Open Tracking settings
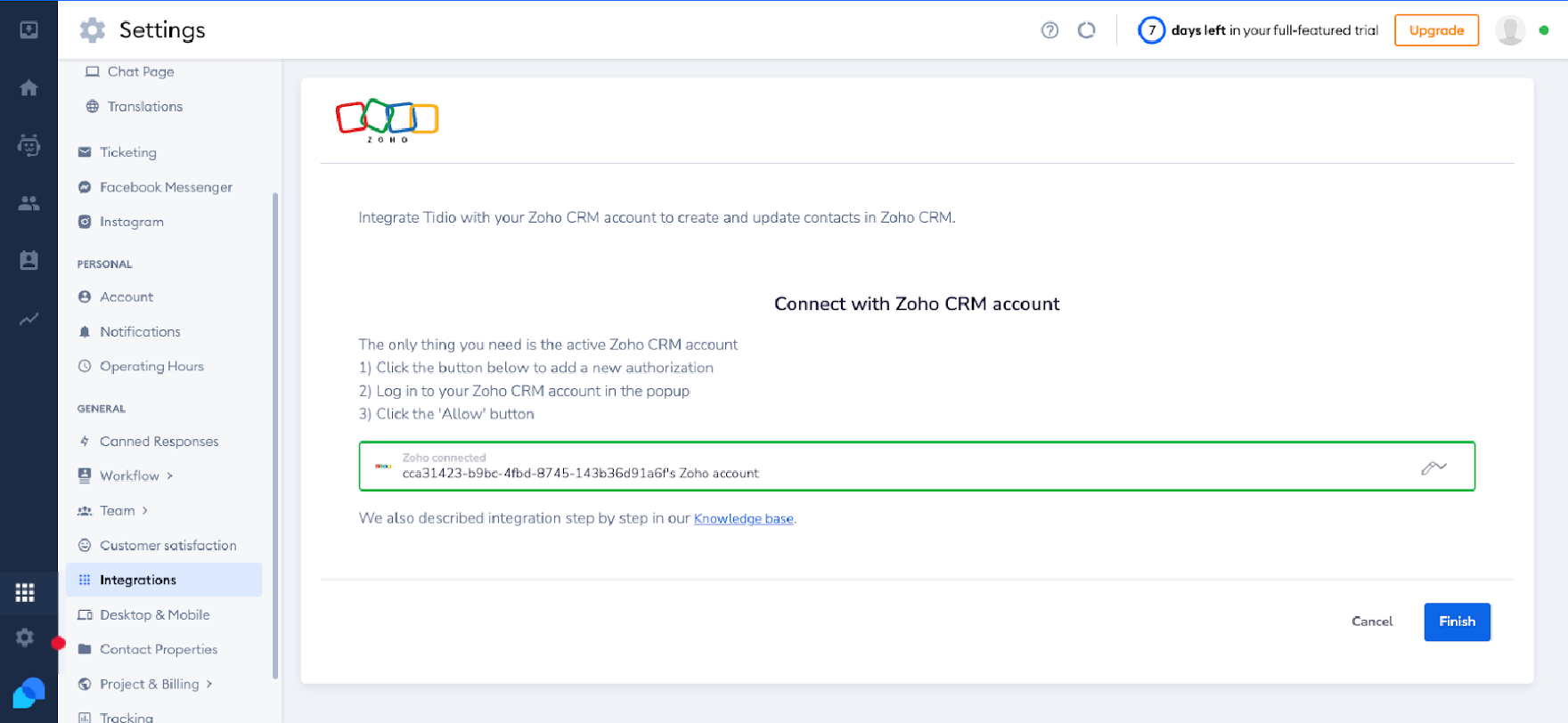This screenshot has width=1568, height=723. (127, 717)
